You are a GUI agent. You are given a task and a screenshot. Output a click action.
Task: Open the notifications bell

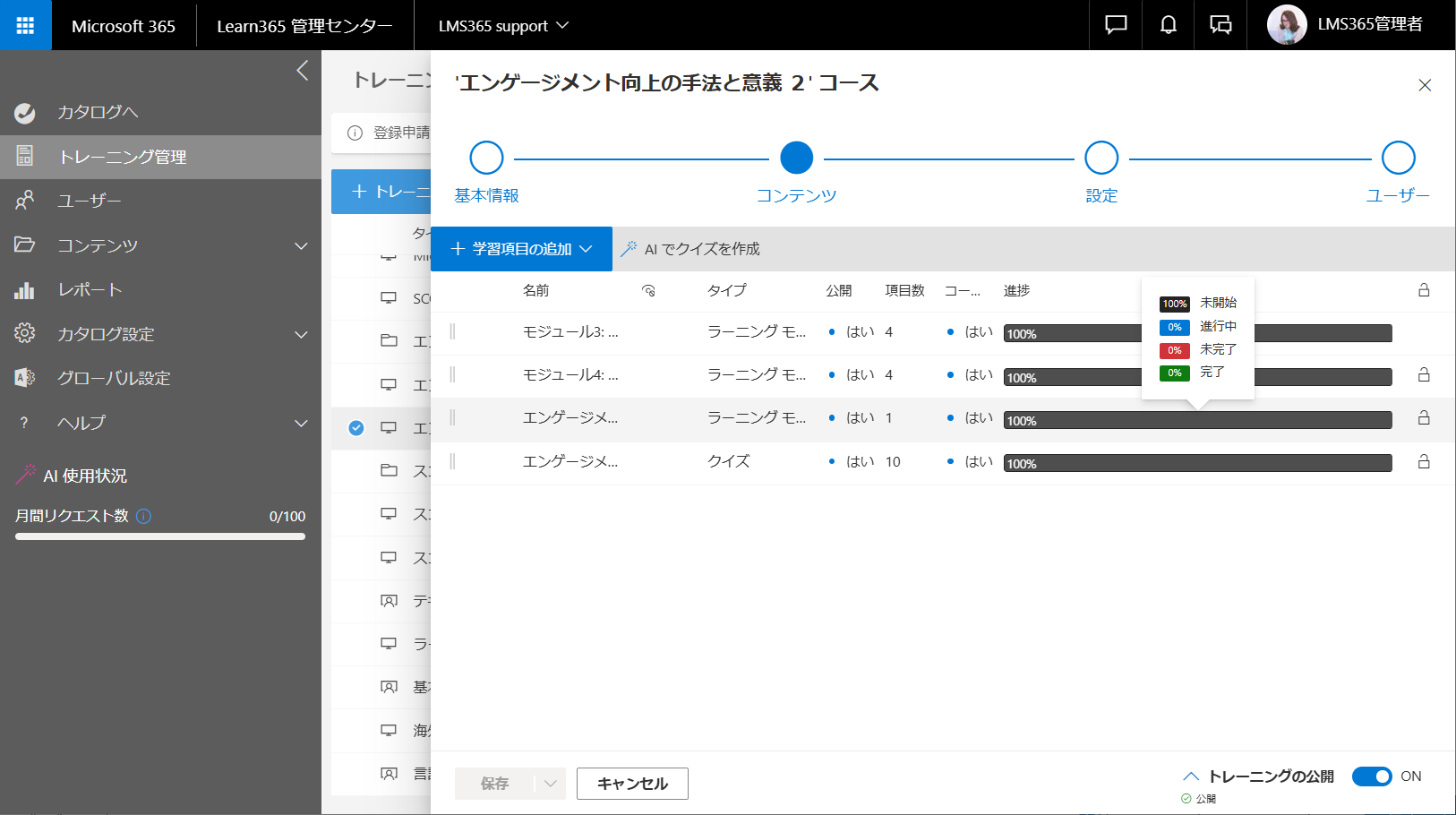click(x=1169, y=25)
